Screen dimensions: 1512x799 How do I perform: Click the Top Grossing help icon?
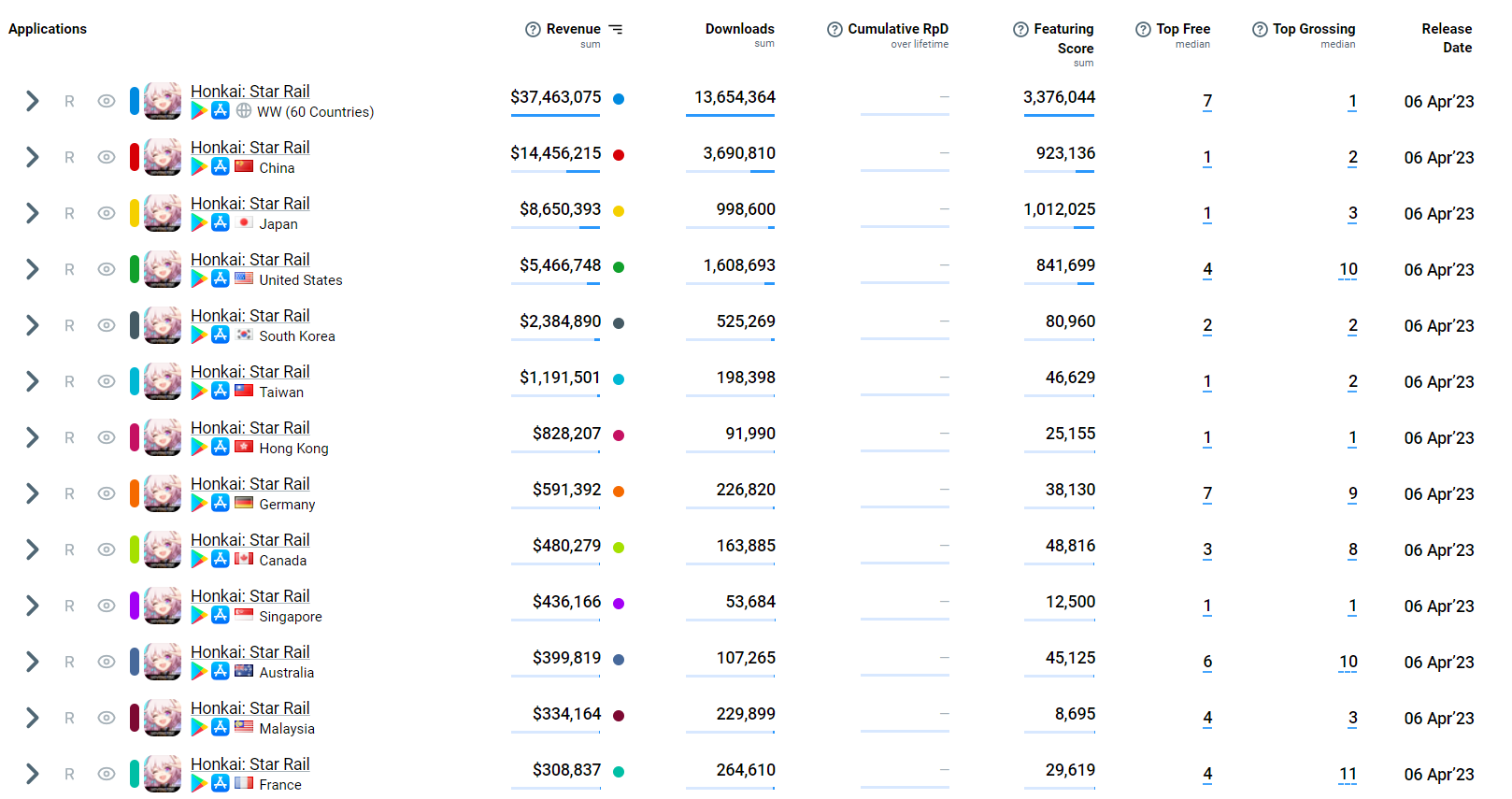(1260, 29)
